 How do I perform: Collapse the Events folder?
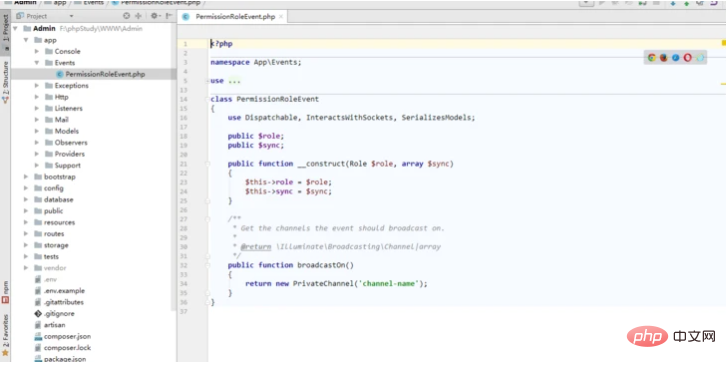click(37, 63)
